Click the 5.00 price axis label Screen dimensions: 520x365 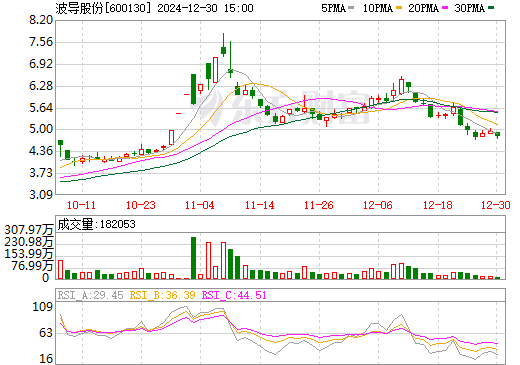(41, 129)
